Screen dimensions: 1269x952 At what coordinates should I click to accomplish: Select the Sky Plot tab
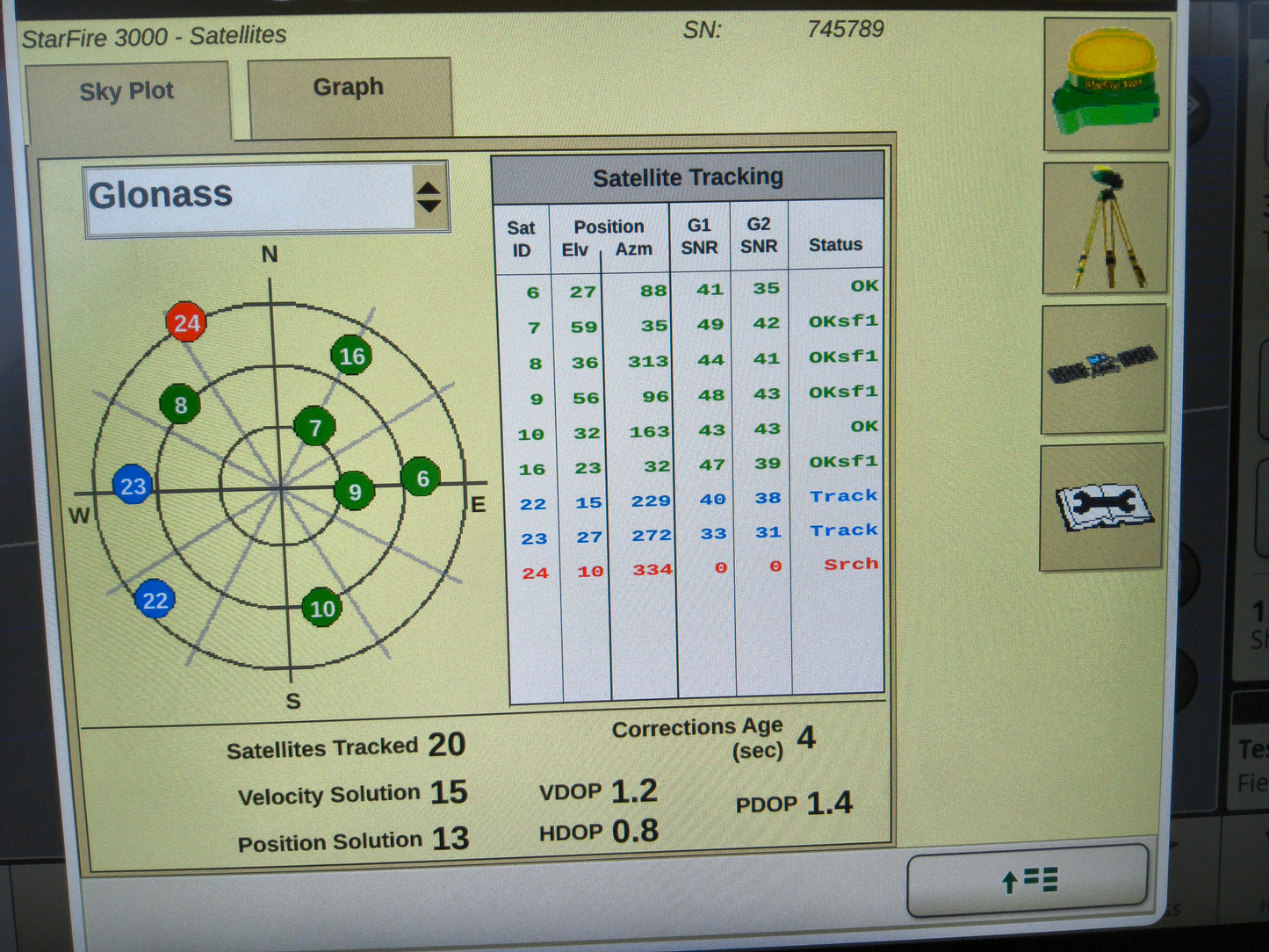pyautogui.click(x=127, y=90)
